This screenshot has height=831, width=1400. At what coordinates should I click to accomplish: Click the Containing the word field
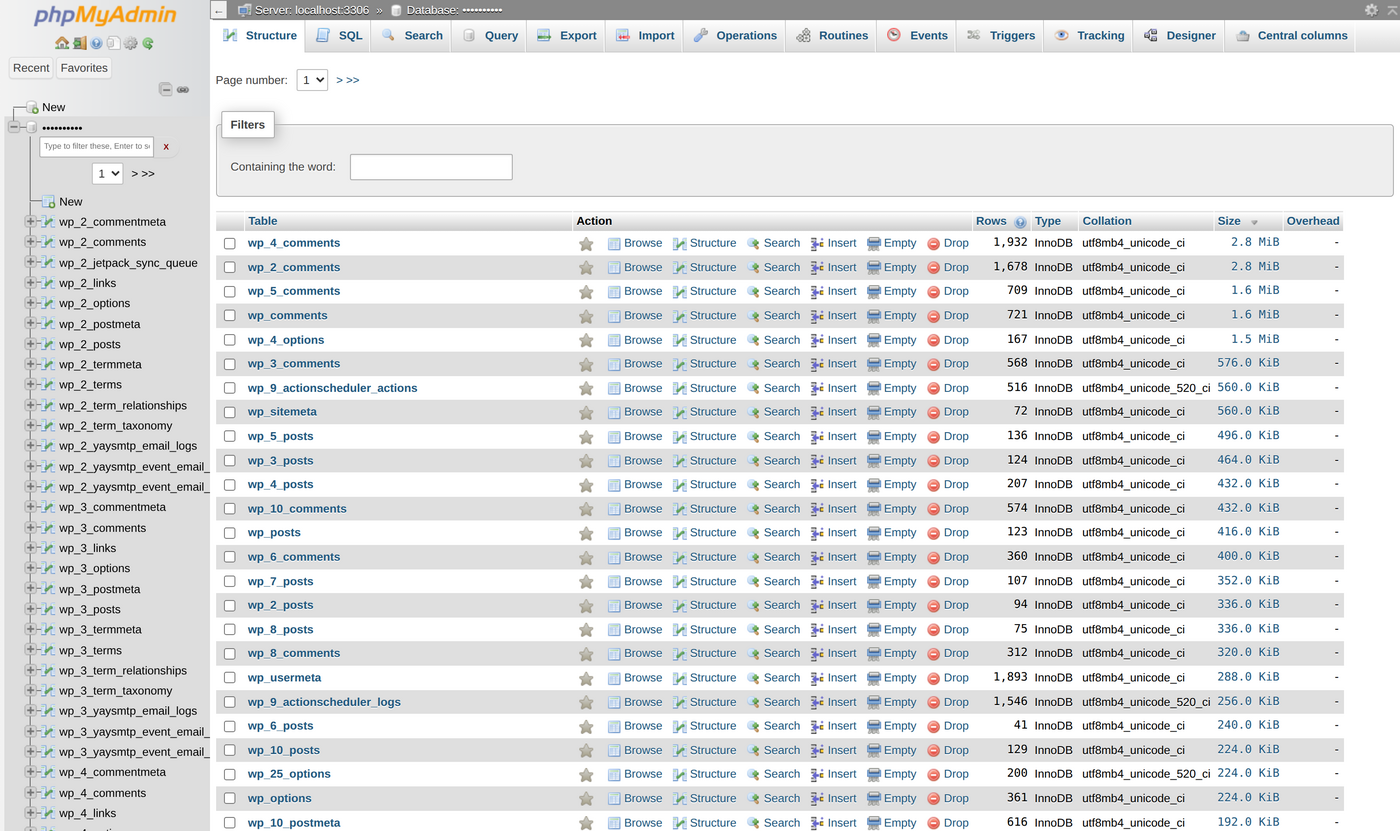tap(431, 167)
